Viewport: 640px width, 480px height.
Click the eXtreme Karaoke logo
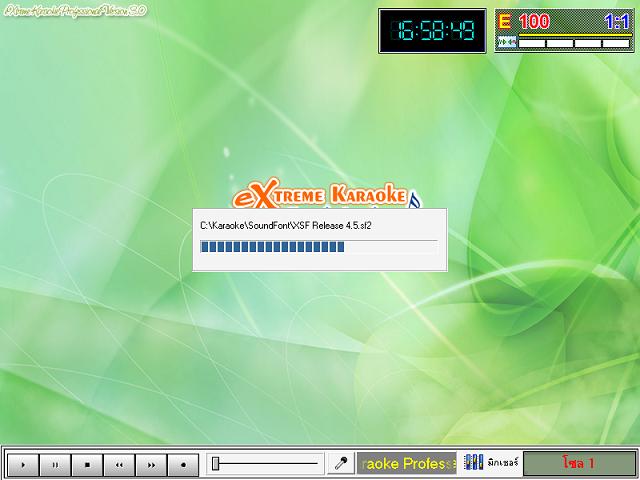click(x=327, y=194)
